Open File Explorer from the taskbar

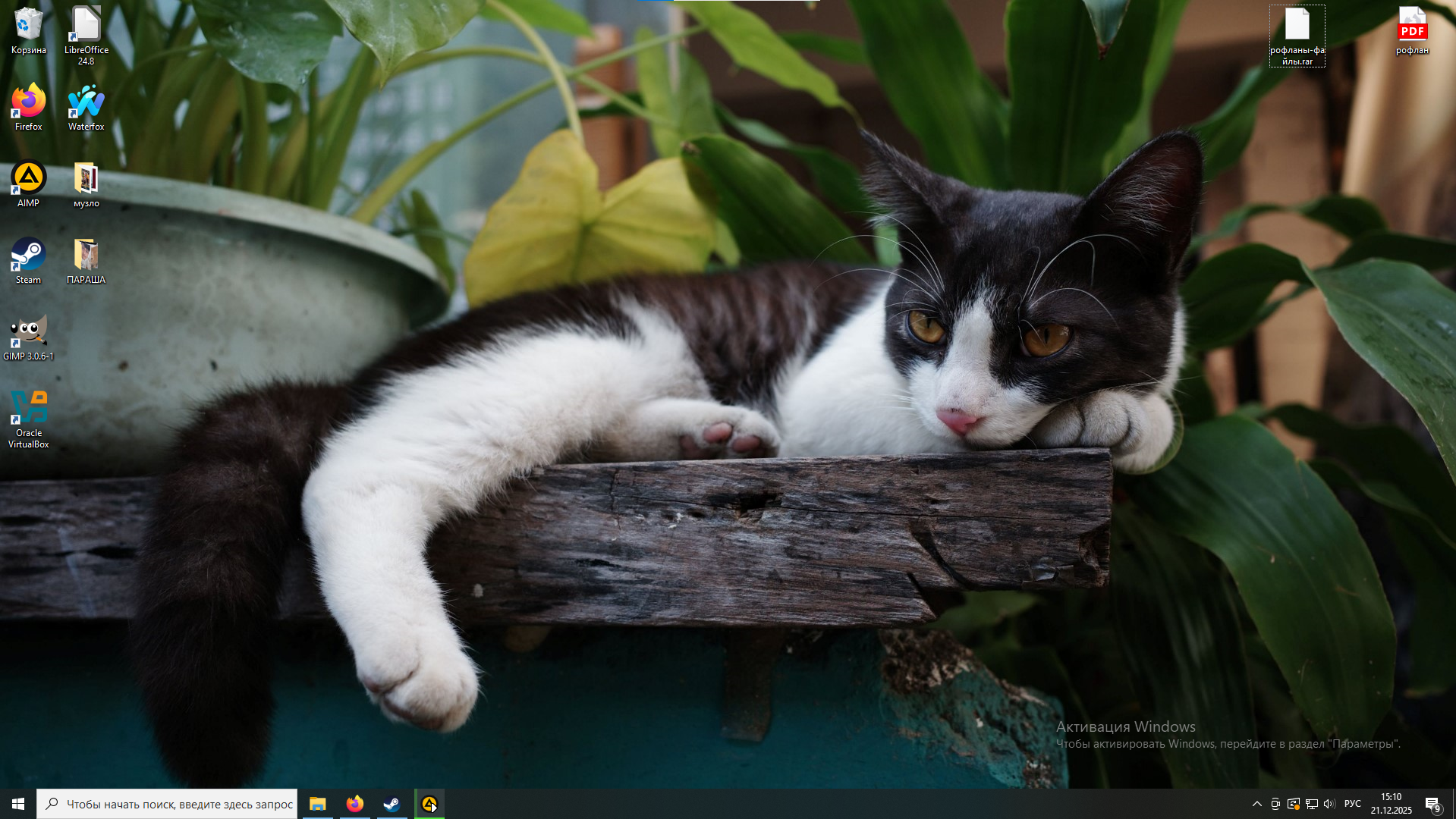click(317, 804)
